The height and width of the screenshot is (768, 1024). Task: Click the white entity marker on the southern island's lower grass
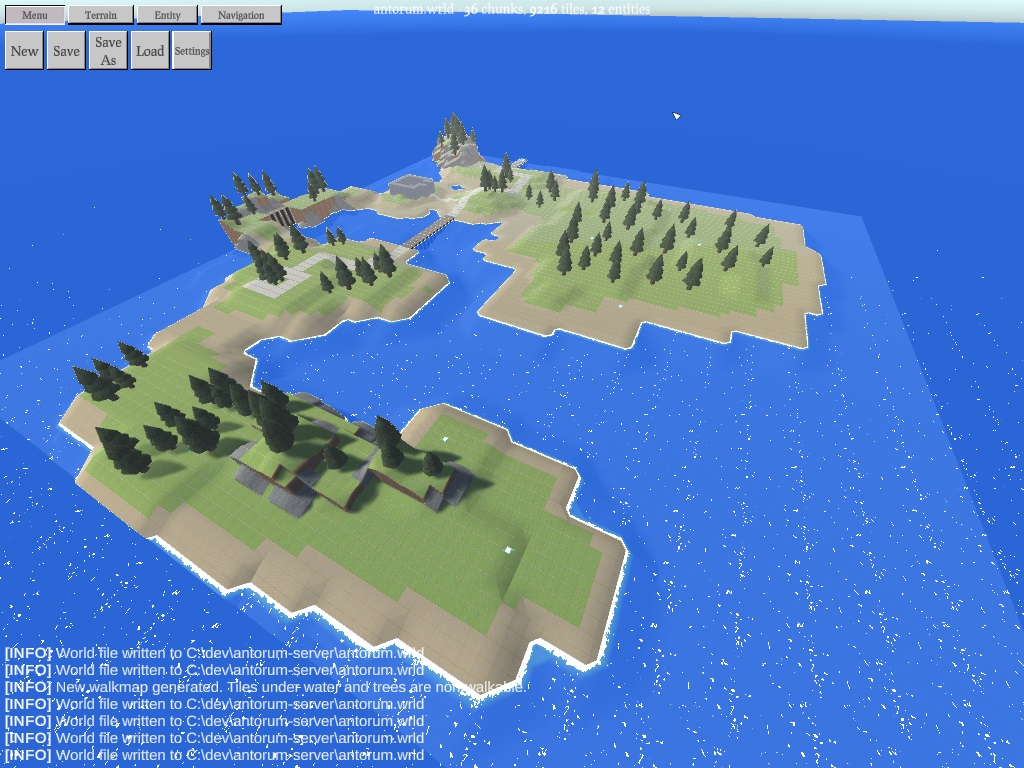pos(509,549)
